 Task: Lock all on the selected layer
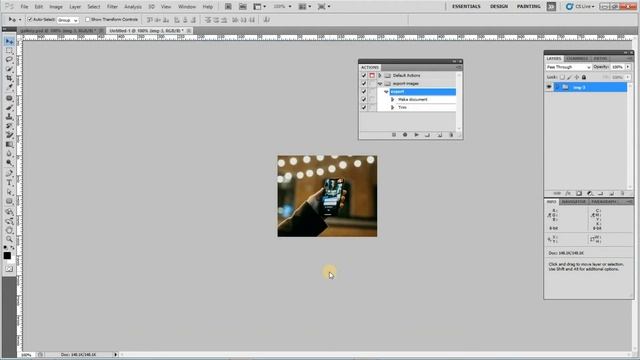click(x=584, y=77)
